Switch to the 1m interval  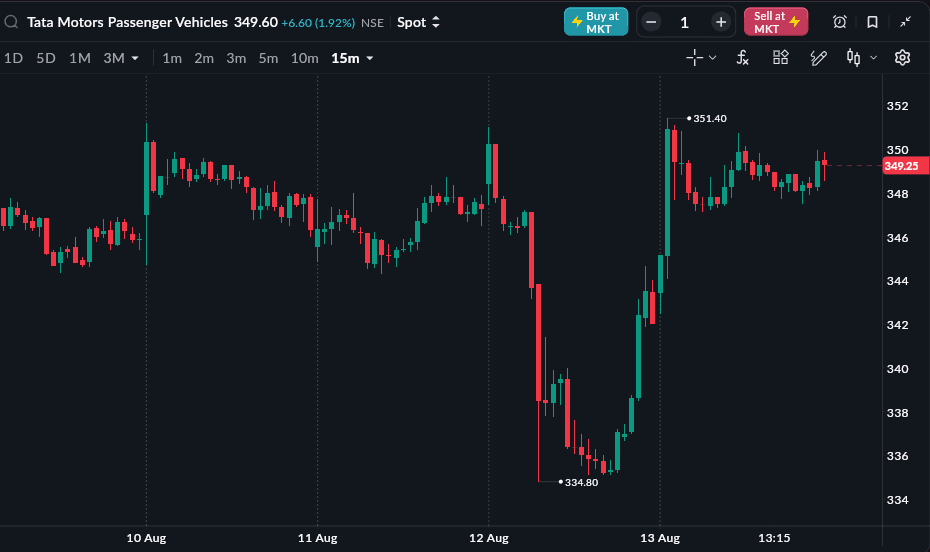pyautogui.click(x=172, y=58)
